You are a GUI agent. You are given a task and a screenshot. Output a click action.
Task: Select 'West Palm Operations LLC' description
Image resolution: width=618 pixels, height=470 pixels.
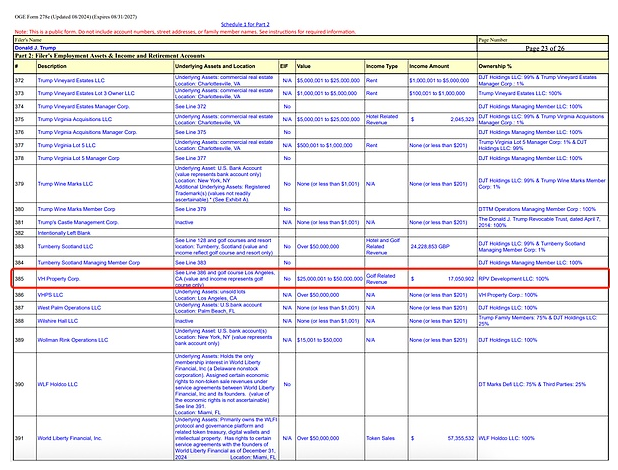69,308
